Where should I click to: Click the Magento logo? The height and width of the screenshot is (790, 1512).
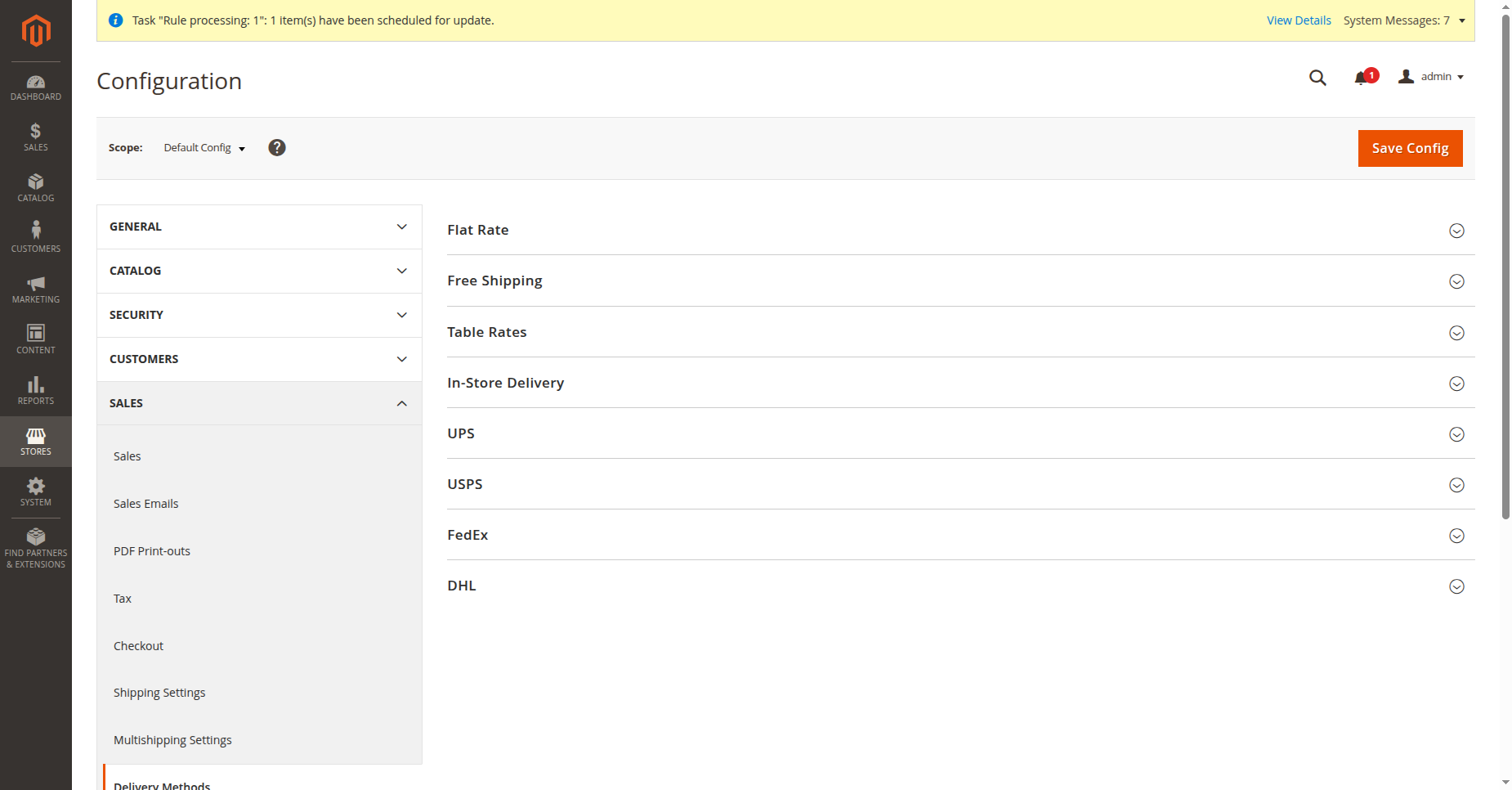[36, 31]
